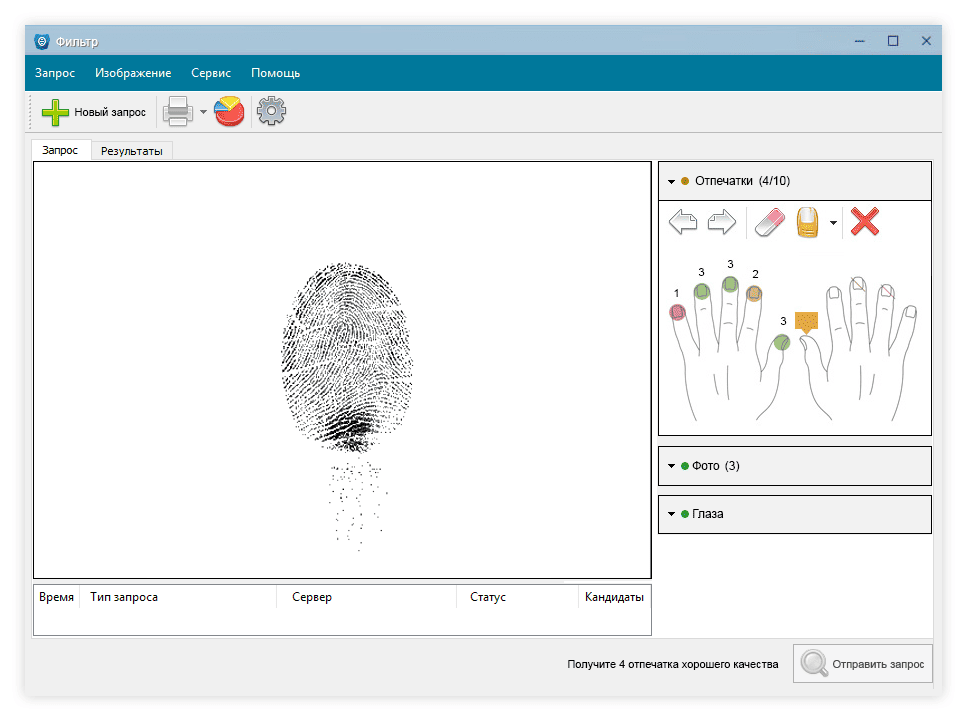Select the orange-marked left index finger
967x721 pixels.
click(754, 293)
